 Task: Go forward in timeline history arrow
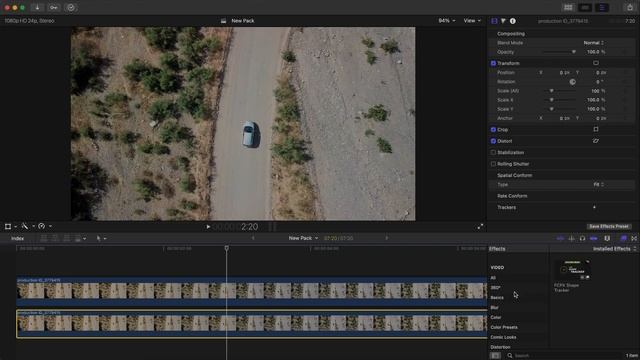point(387,238)
